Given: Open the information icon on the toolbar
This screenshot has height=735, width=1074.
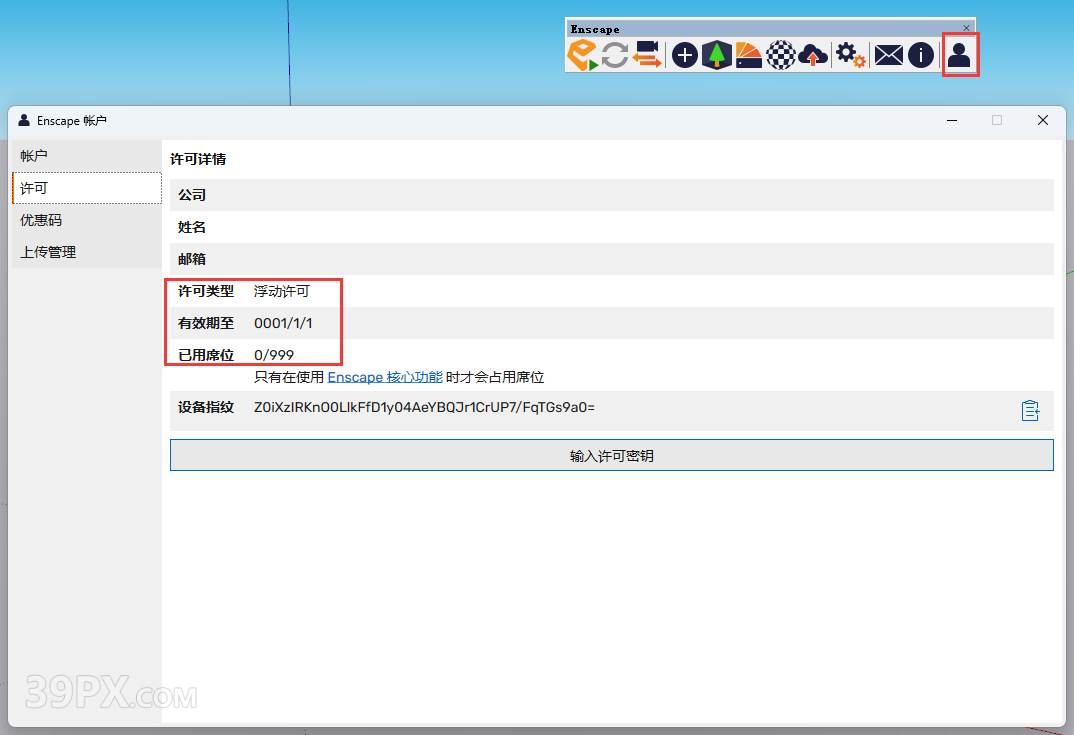Looking at the screenshot, I should point(919,55).
